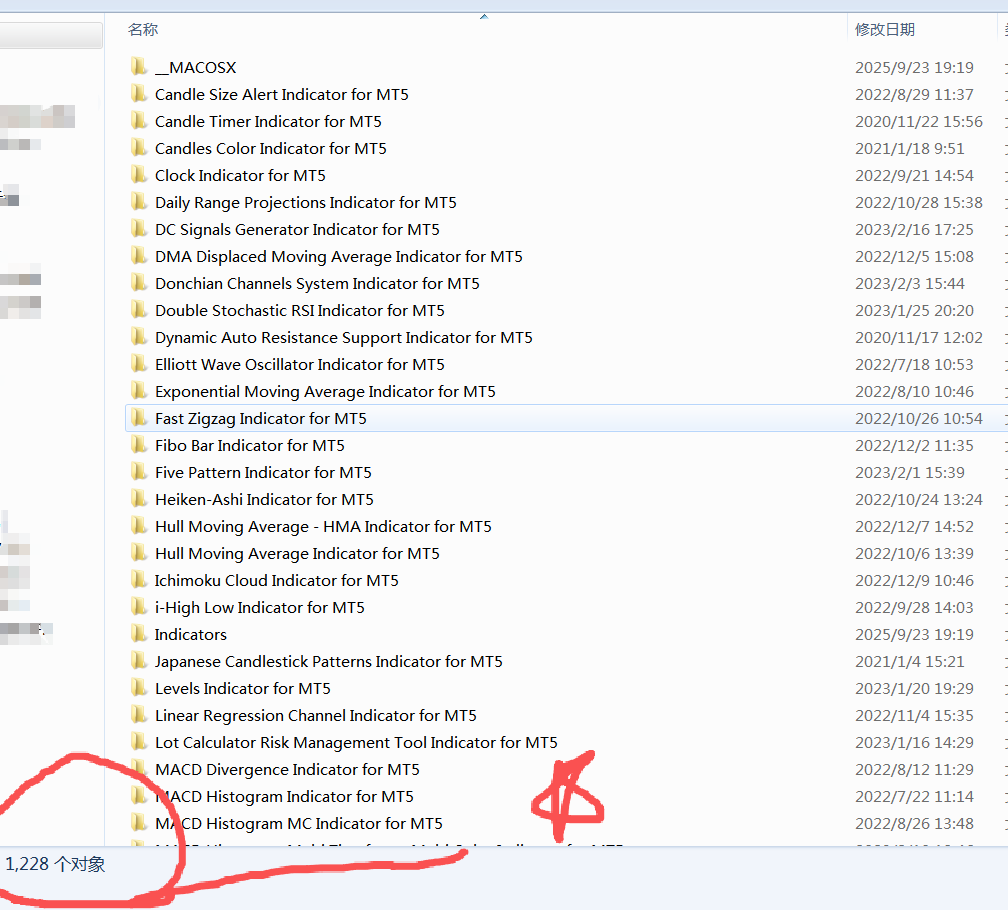This screenshot has width=1008, height=910.
Task: Click the i-High Low Indicator folder icon
Action: tap(139, 607)
